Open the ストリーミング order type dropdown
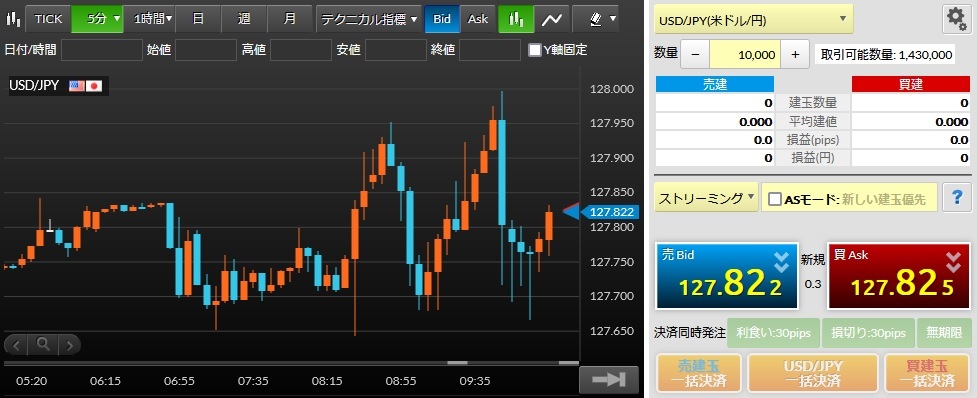 pyautogui.click(x=706, y=198)
